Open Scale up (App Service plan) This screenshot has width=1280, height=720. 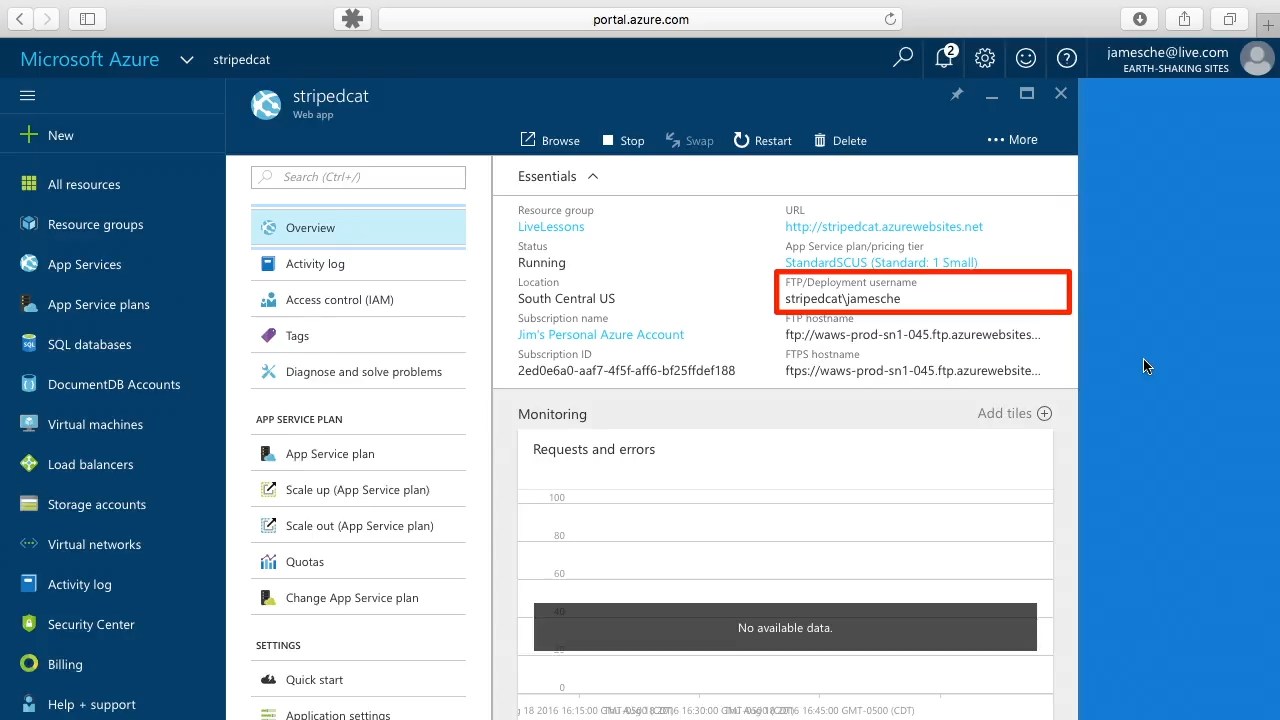coord(358,490)
